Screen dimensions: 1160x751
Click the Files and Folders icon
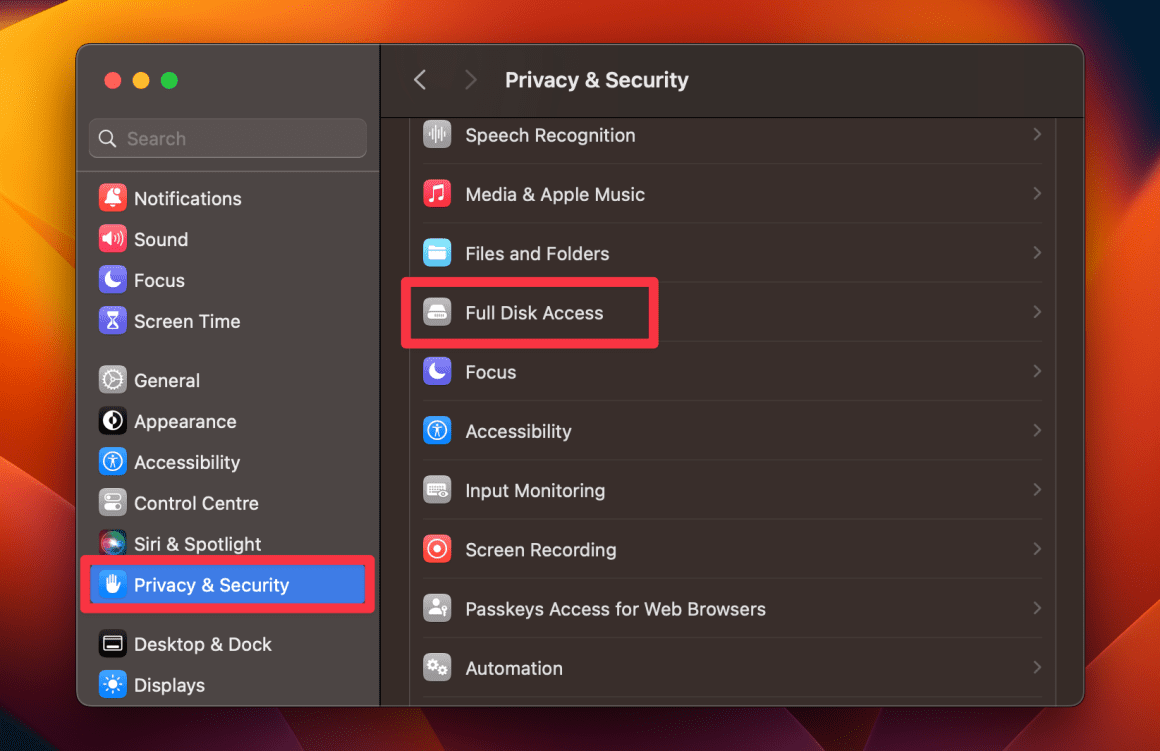point(437,253)
